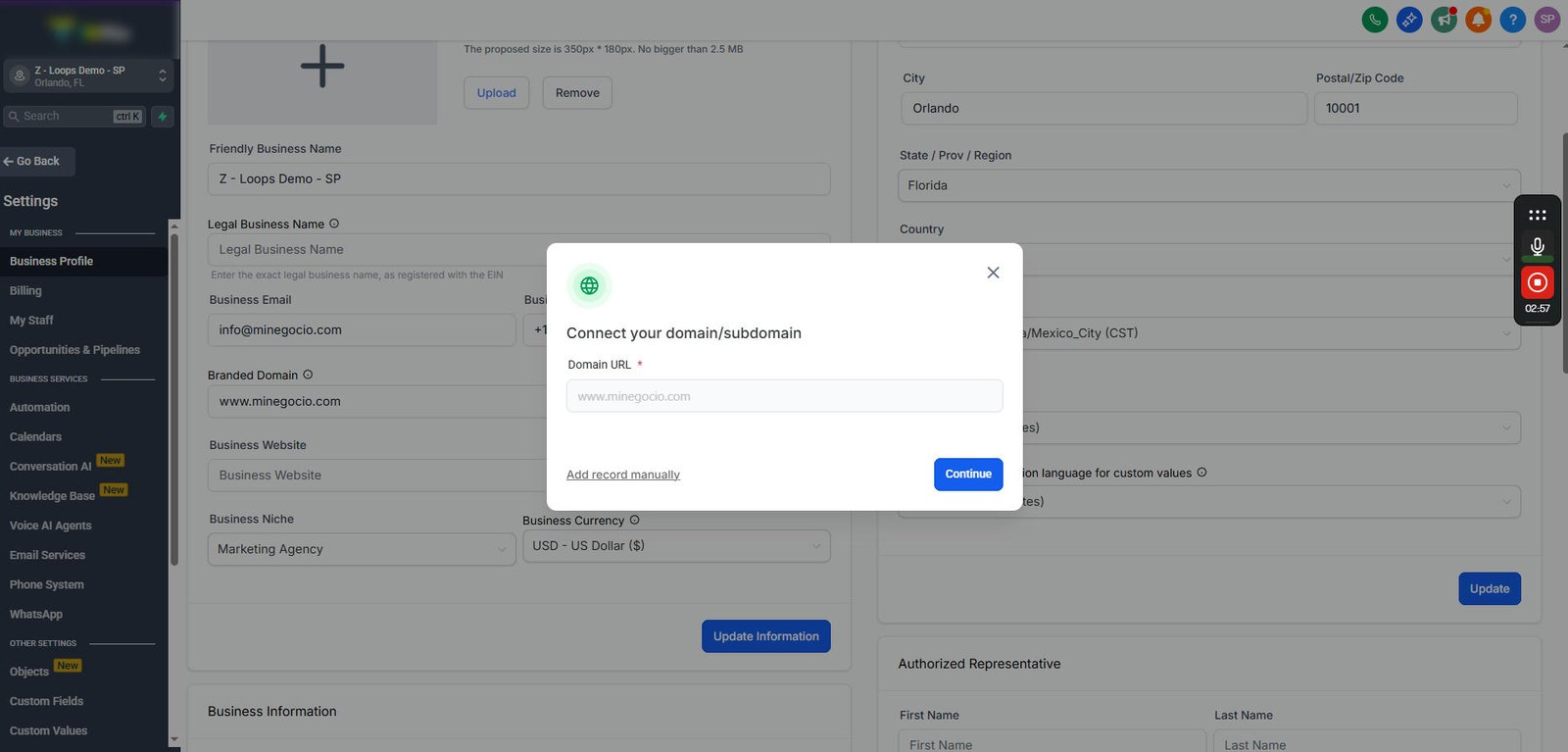Click the info icon beside Branded Domain
The height and width of the screenshot is (752, 1568).
point(308,375)
